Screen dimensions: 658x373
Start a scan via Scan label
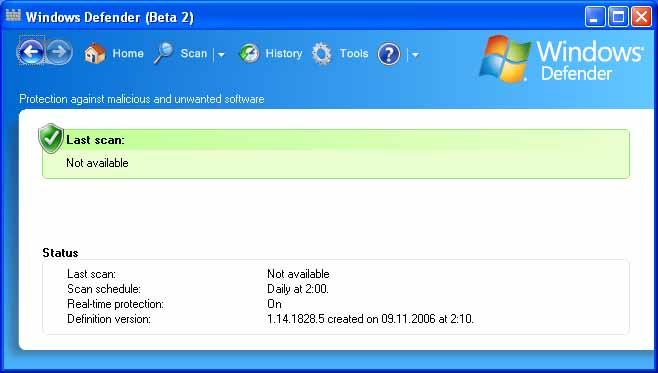(x=193, y=53)
